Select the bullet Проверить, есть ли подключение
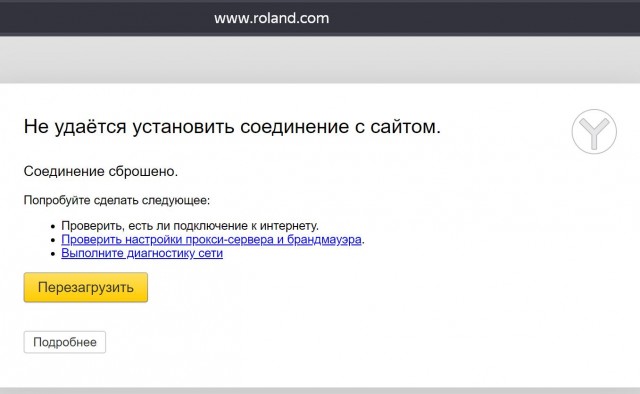640x394 pixels. coord(190,226)
